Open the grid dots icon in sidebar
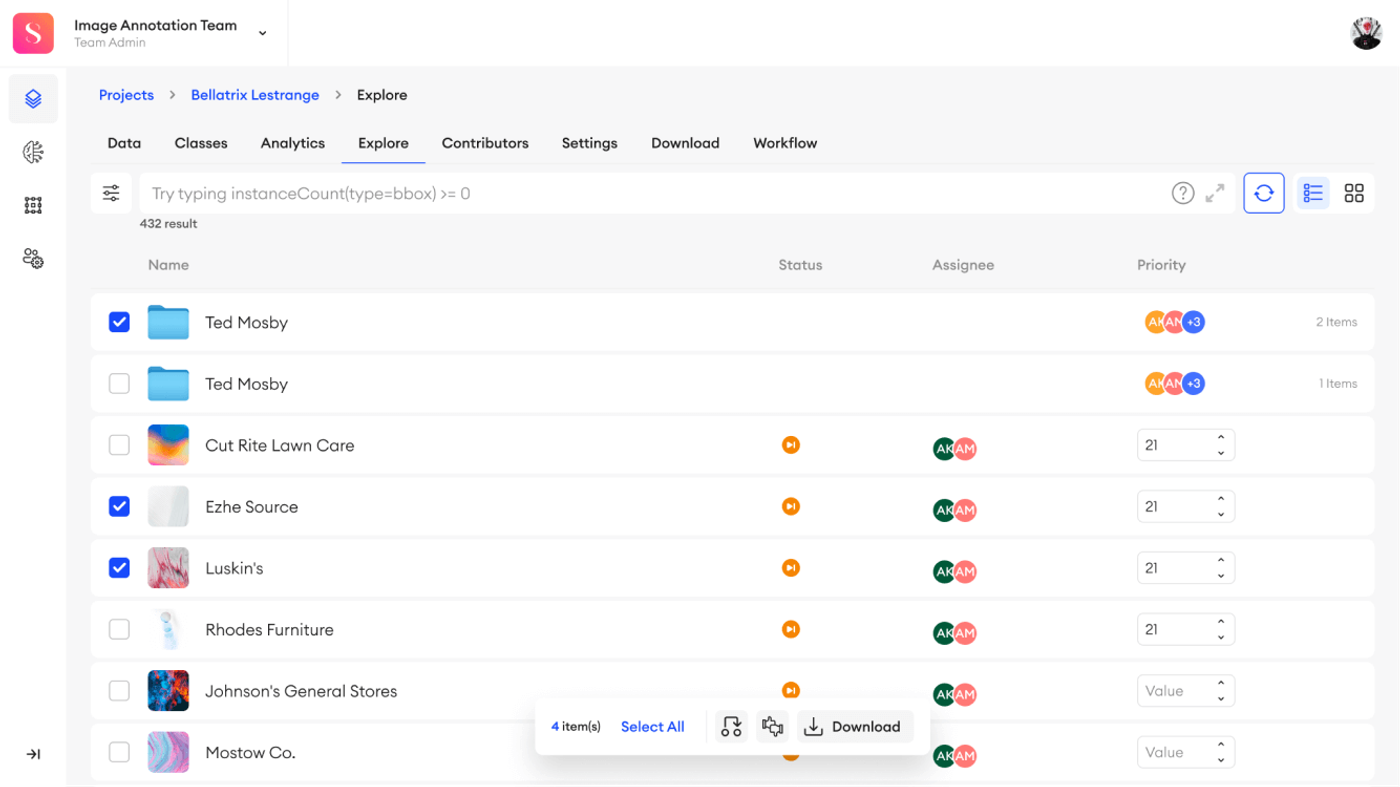Screen dimensions: 1400x787 33,205
